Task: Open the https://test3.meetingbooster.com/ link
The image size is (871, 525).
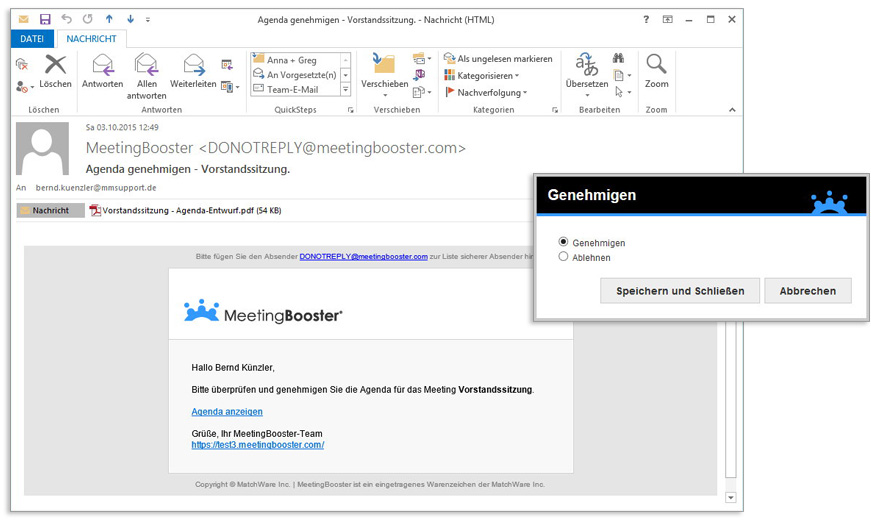Action: point(258,445)
